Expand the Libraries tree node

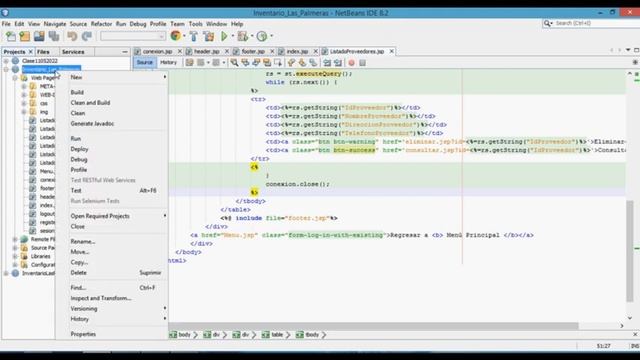coord(15,256)
